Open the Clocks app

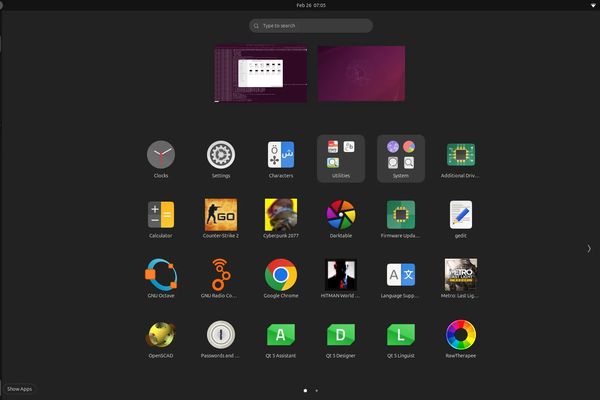161,155
